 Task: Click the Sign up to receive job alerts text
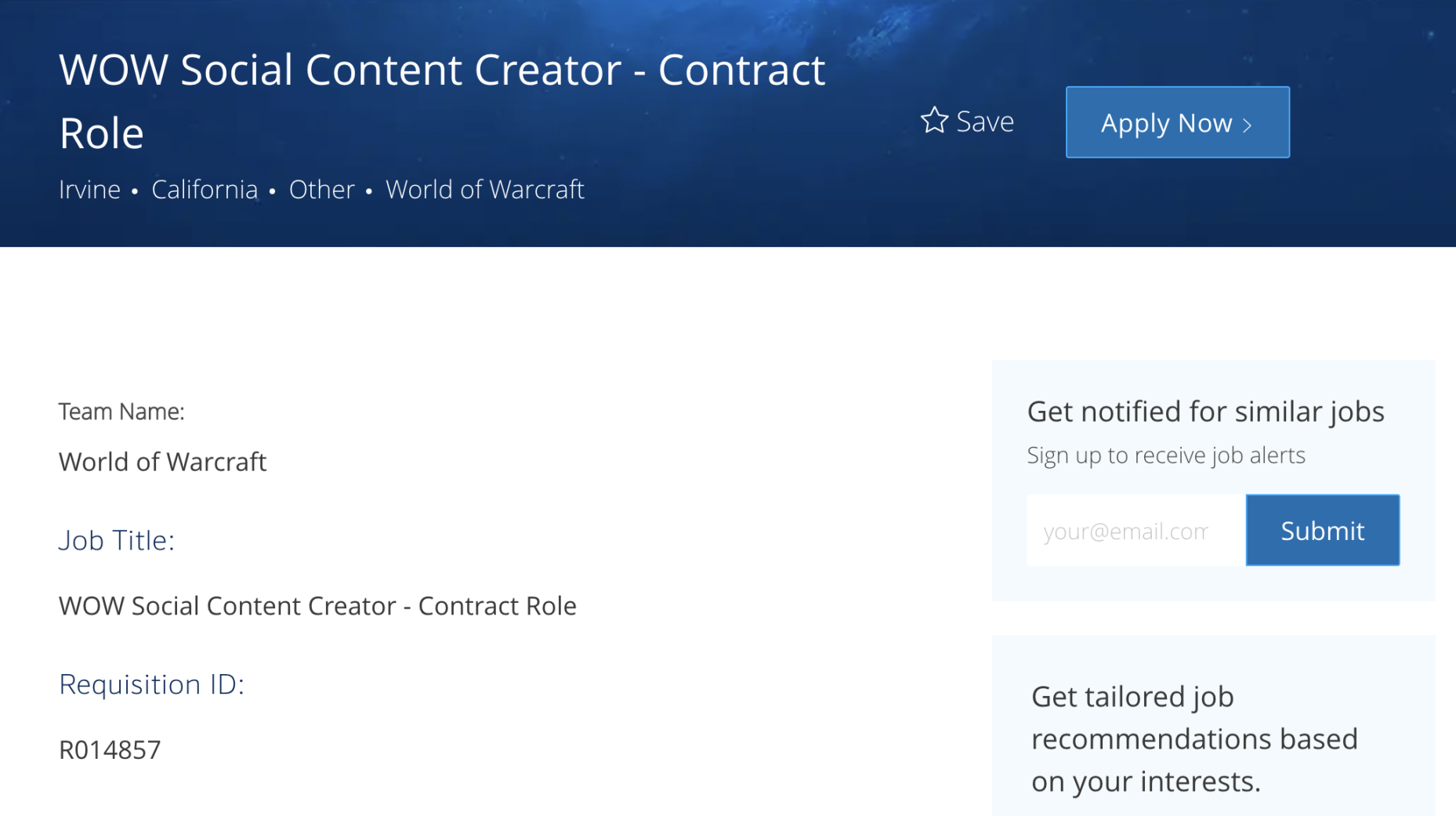[1165, 455]
